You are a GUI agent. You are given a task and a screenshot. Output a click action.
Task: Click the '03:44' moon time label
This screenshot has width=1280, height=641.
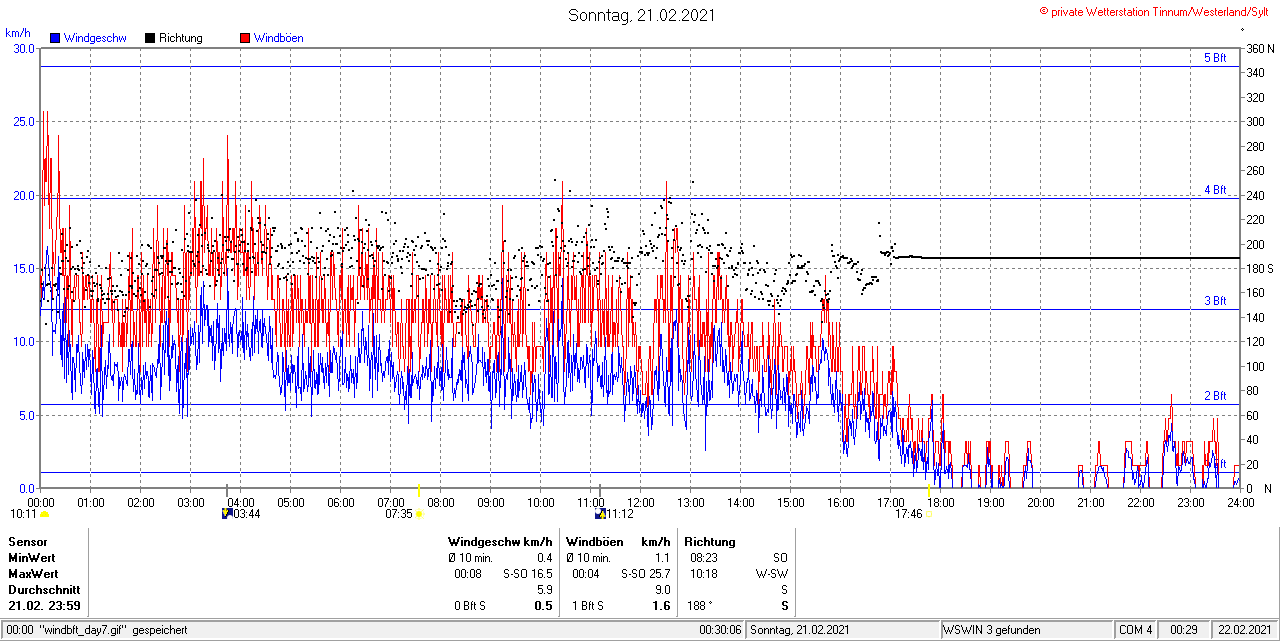pos(247,514)
